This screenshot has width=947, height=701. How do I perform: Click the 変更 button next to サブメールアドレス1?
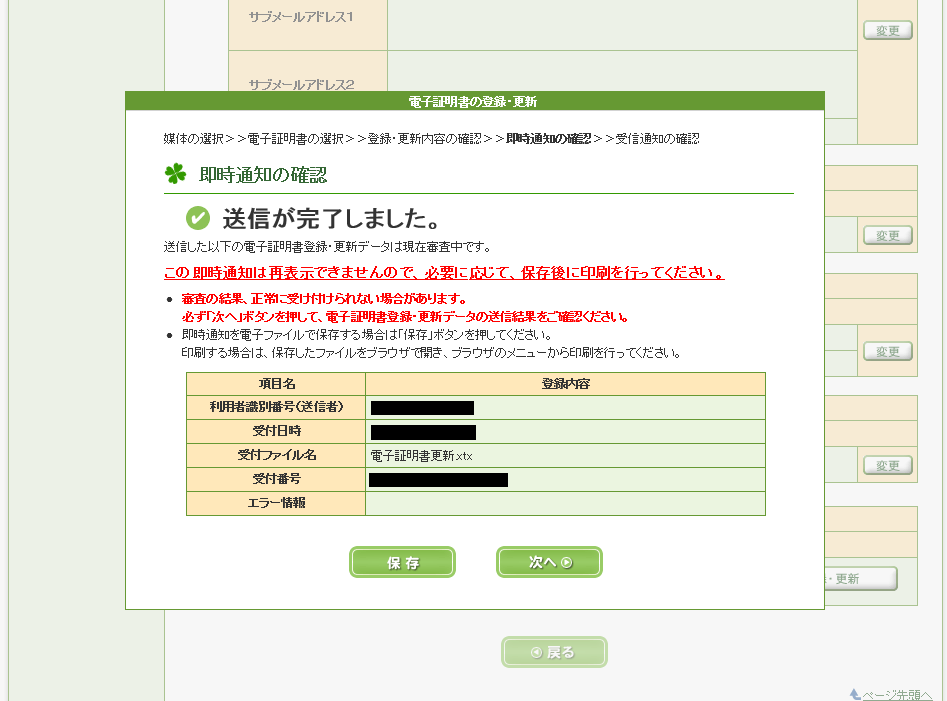[x=888, y=30]
